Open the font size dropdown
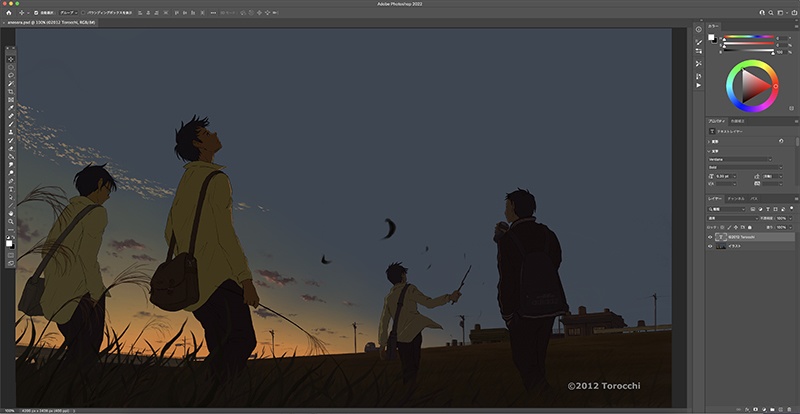Image resolution: width=800 pixels, height=414 pixels. click(x=735, y=176)
